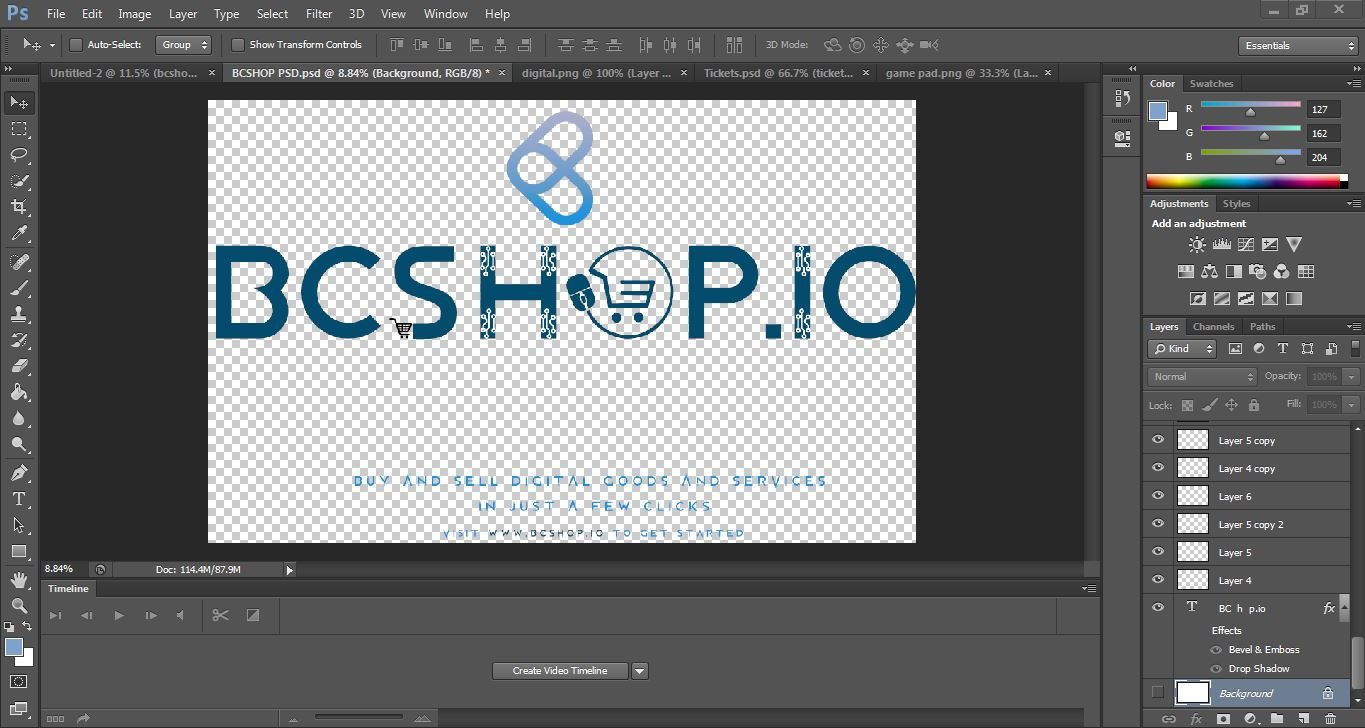Click the zoom percentage field in status bar

point(66,569)
